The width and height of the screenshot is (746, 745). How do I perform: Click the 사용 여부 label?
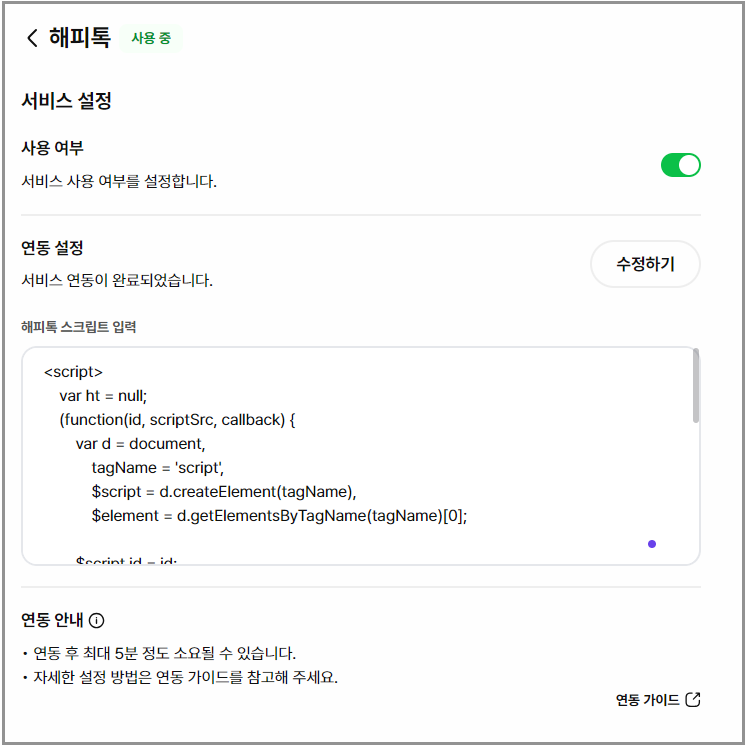[52, 148]
